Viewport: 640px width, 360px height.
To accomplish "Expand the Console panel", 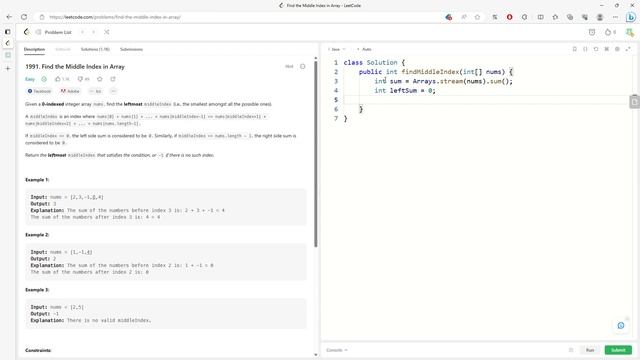I will [x=337, y=350].
